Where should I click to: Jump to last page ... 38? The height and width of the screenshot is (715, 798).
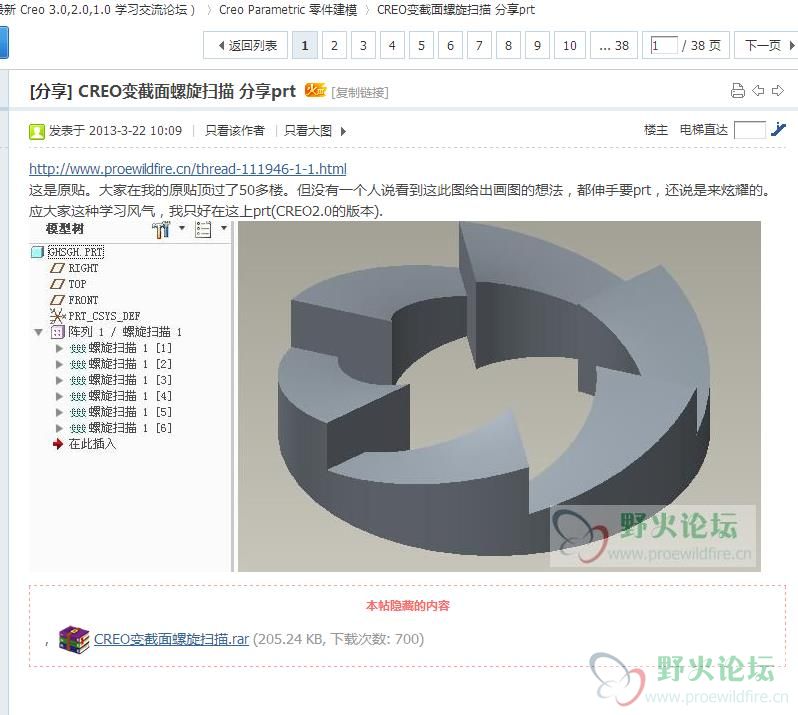[x=614, y=45]
